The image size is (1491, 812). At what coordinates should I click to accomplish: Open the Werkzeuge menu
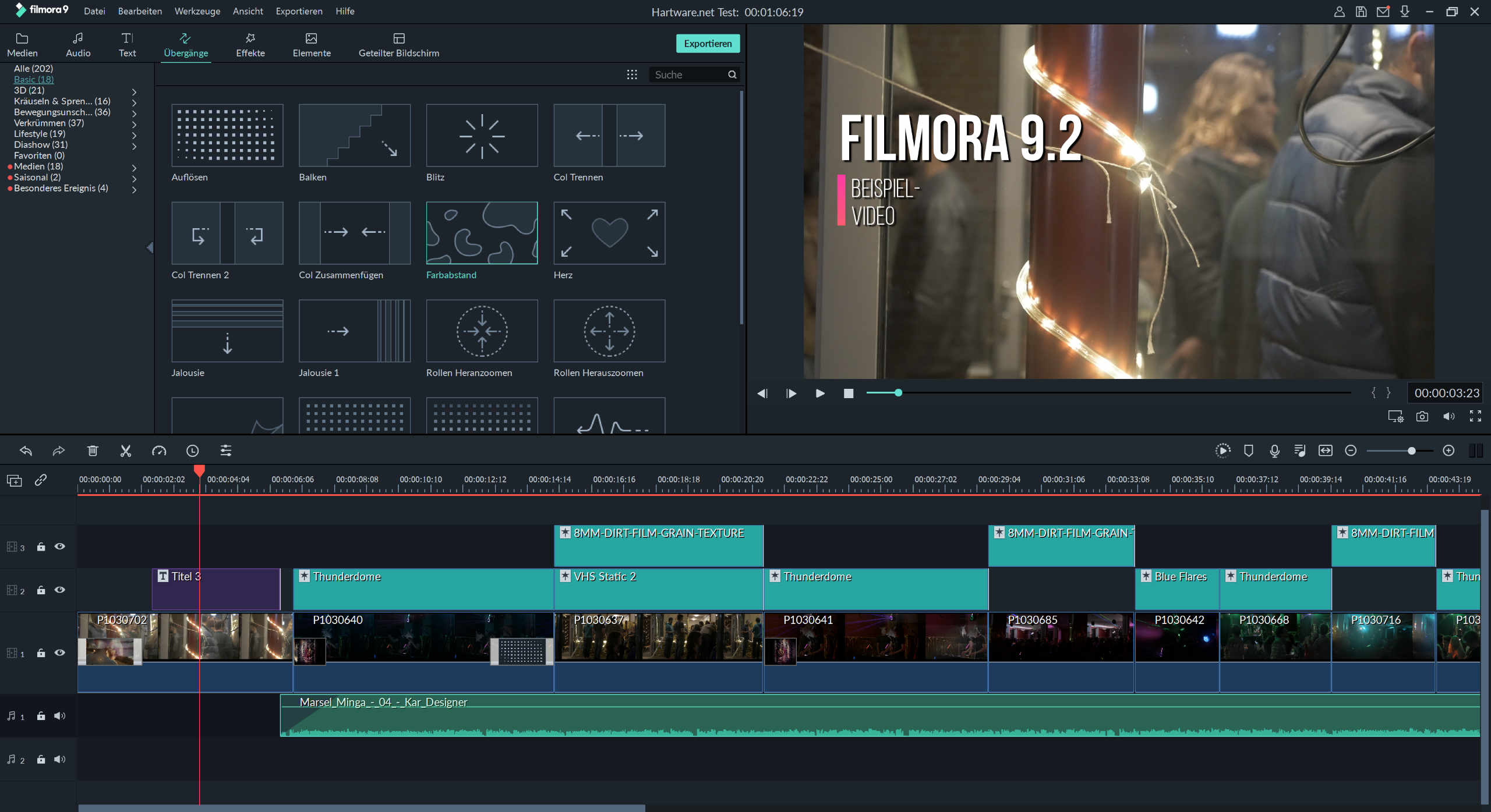197,11
